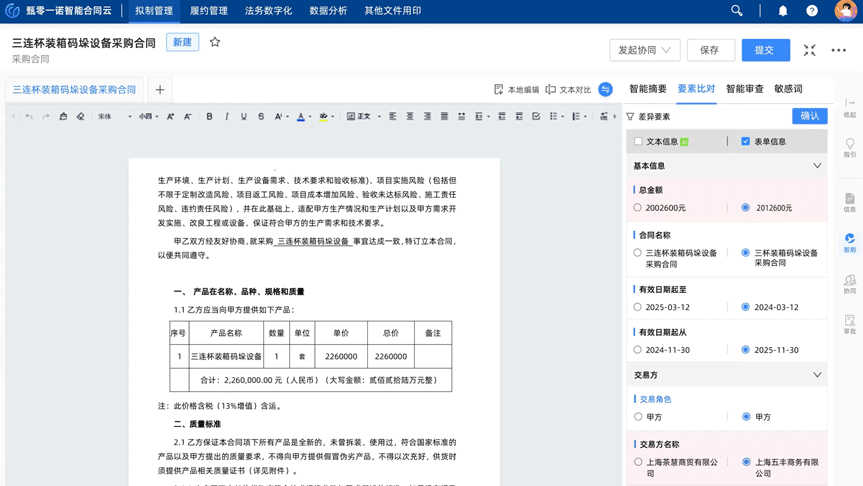Align text left
863x486 pixels.
392,116
